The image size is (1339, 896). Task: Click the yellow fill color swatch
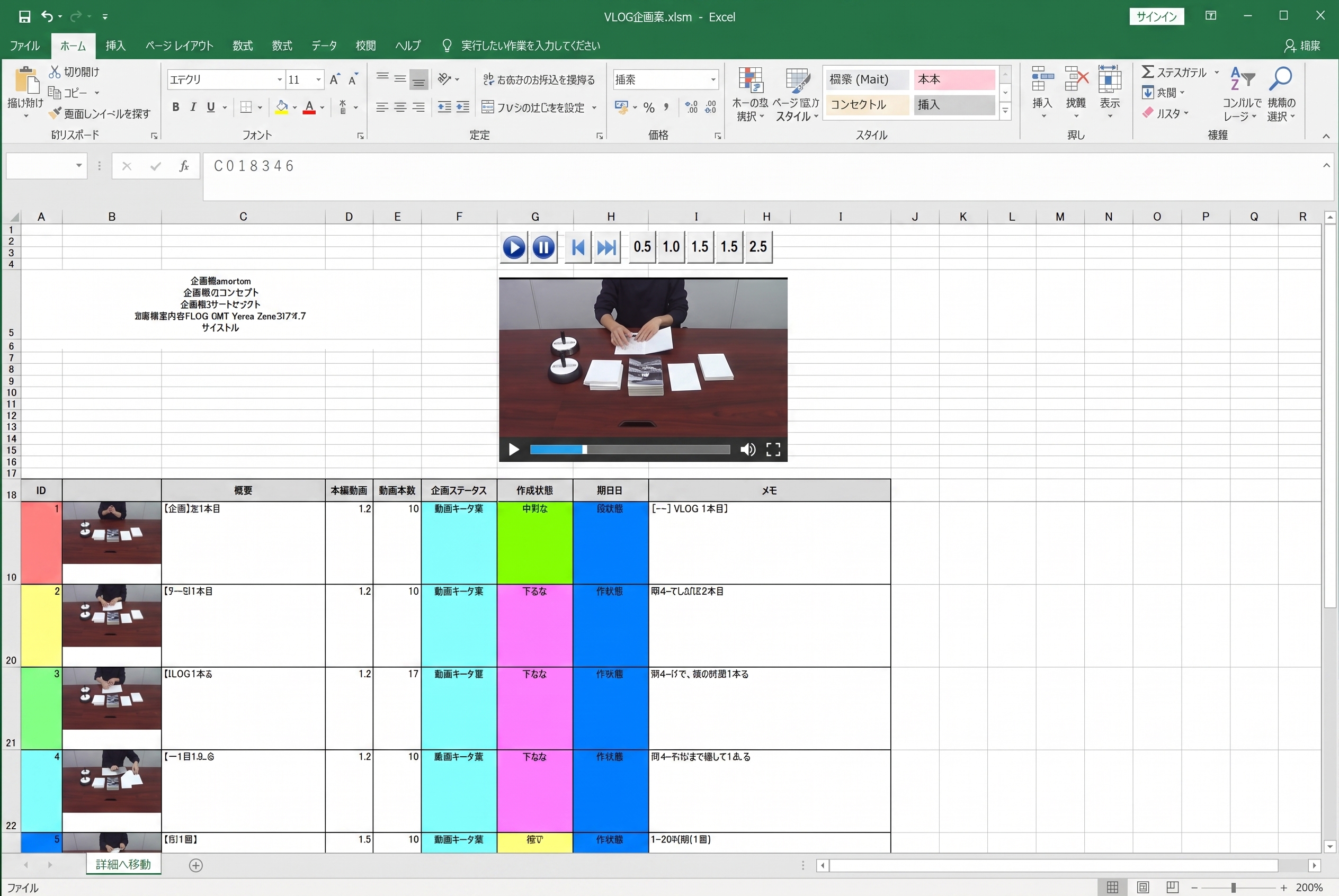pos(282,107)
